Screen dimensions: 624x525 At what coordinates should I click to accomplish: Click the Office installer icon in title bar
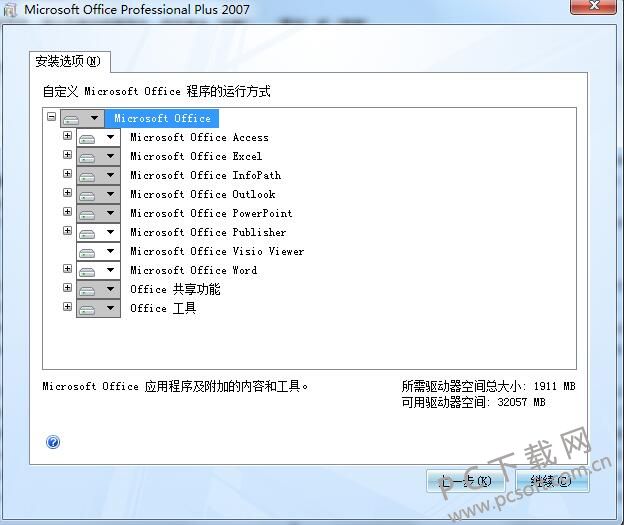coord(10,10)
